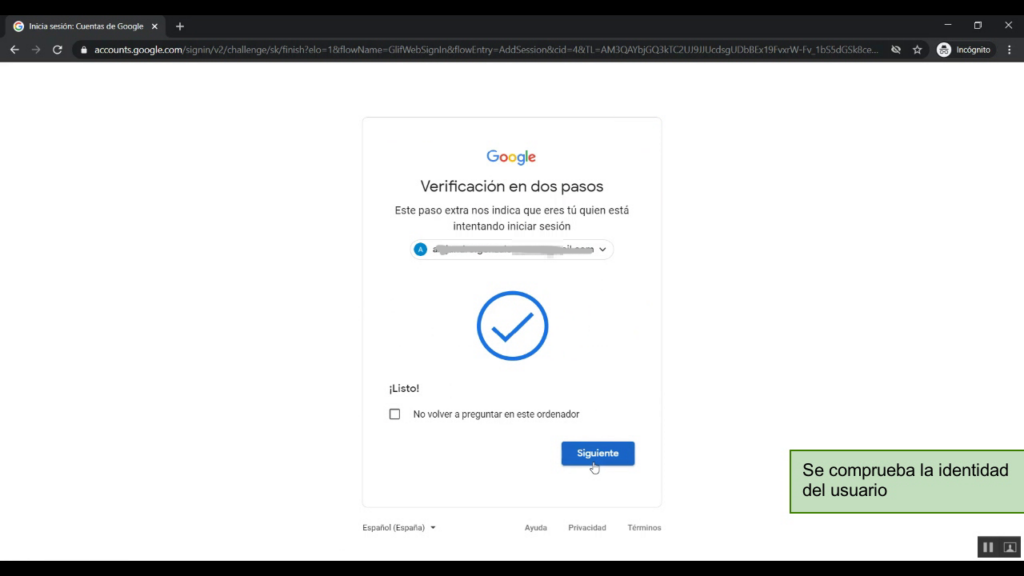Reload the page with the refresh icon

pyautogui.click(x=57, y=50)
